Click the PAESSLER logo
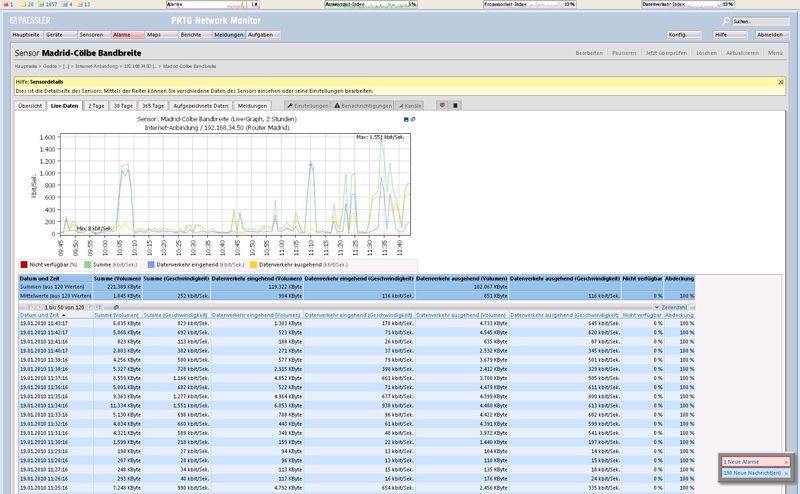Screen dimensions: 800x494 pyautogui.click(x=32, y=21)
